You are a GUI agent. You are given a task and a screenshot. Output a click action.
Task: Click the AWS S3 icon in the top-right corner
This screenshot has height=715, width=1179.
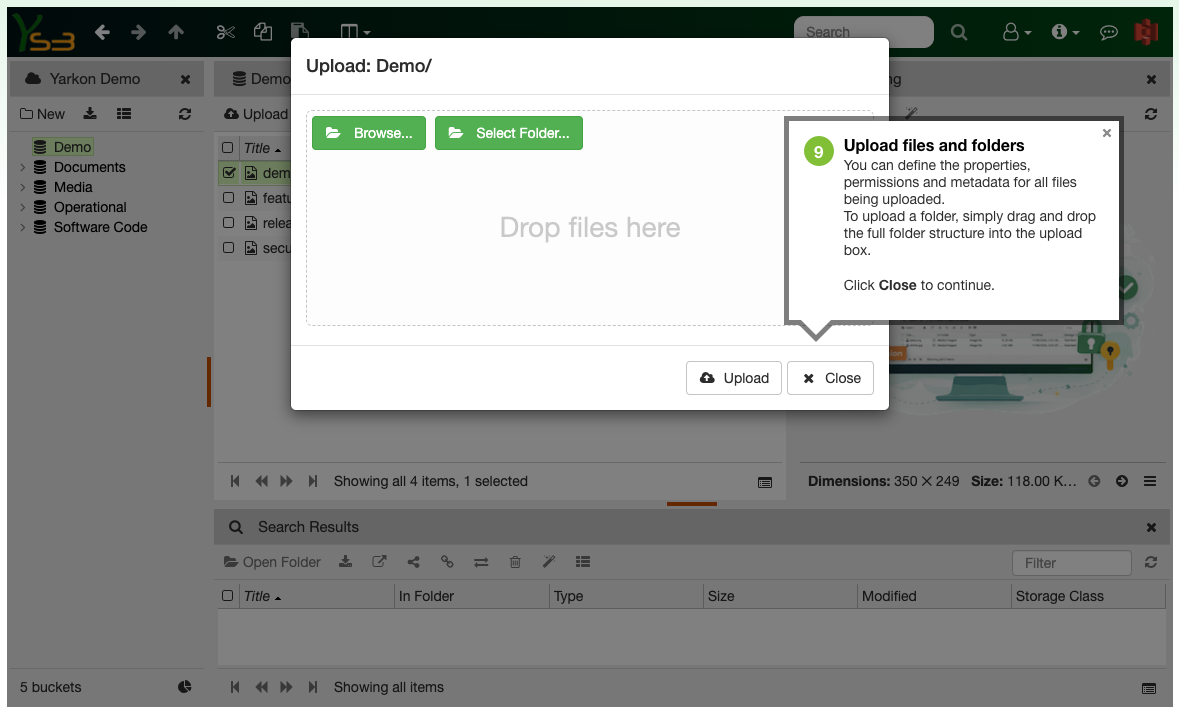[x=1146, y=31]
